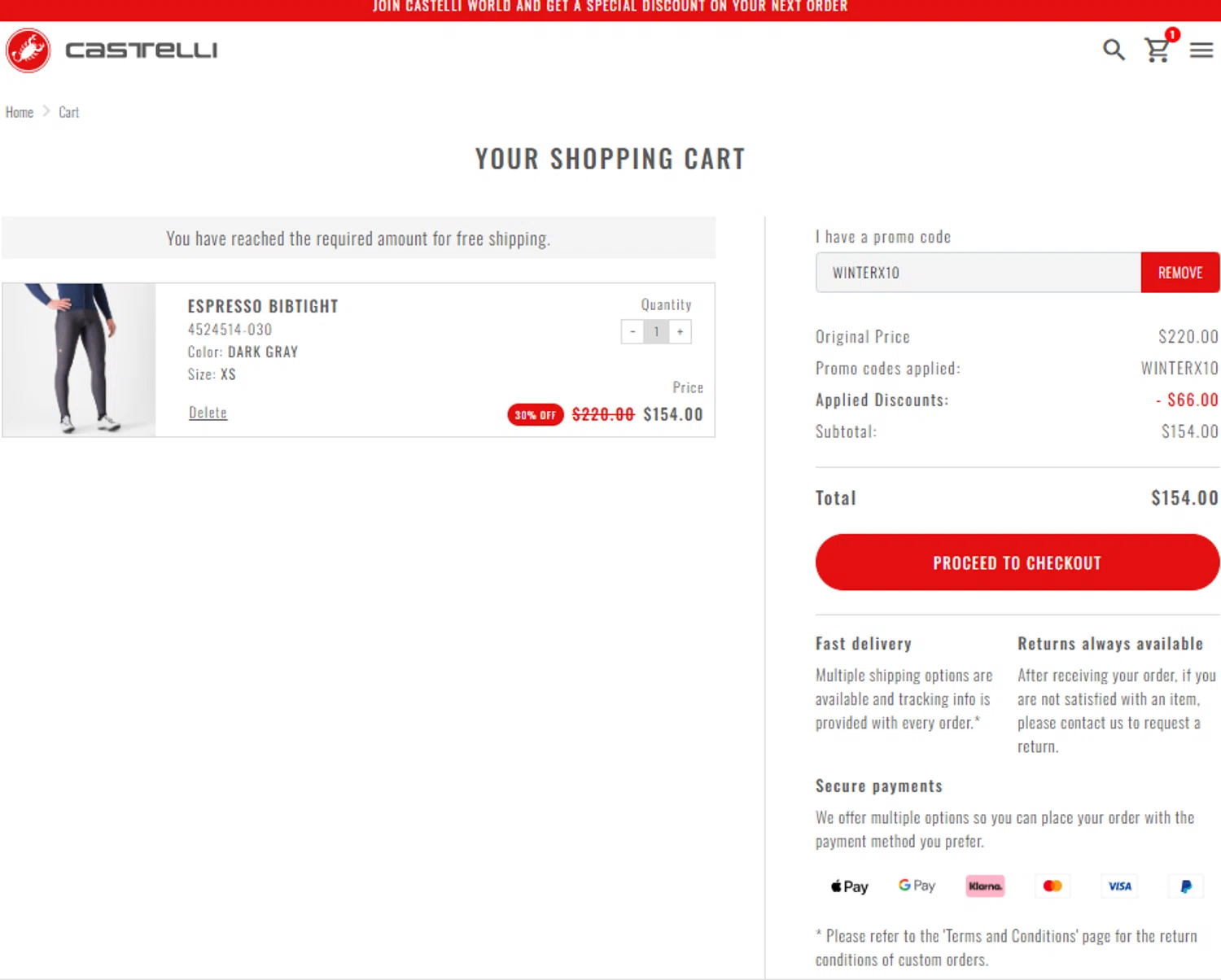This screenshot has height=980, width=1221.
Task: Click the struck-through $220.00 price
Action: click(x=603, y=414)
